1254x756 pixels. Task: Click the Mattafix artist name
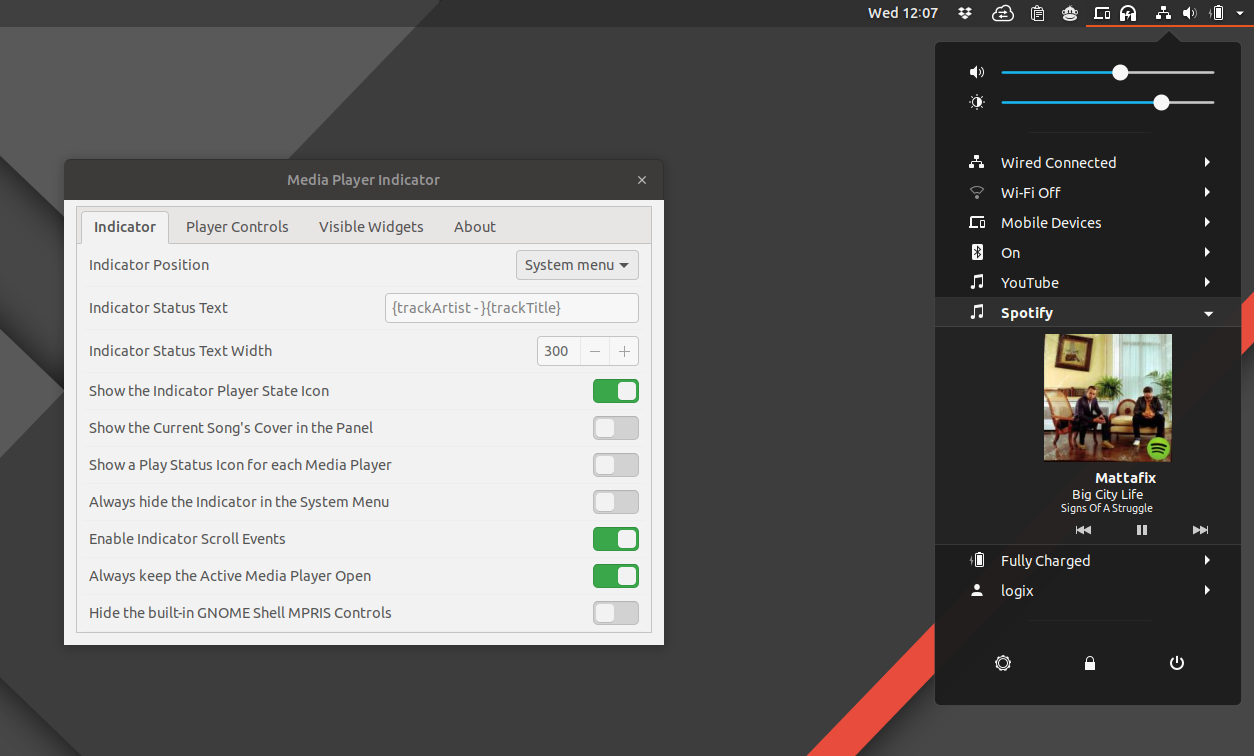(1125, 478)
